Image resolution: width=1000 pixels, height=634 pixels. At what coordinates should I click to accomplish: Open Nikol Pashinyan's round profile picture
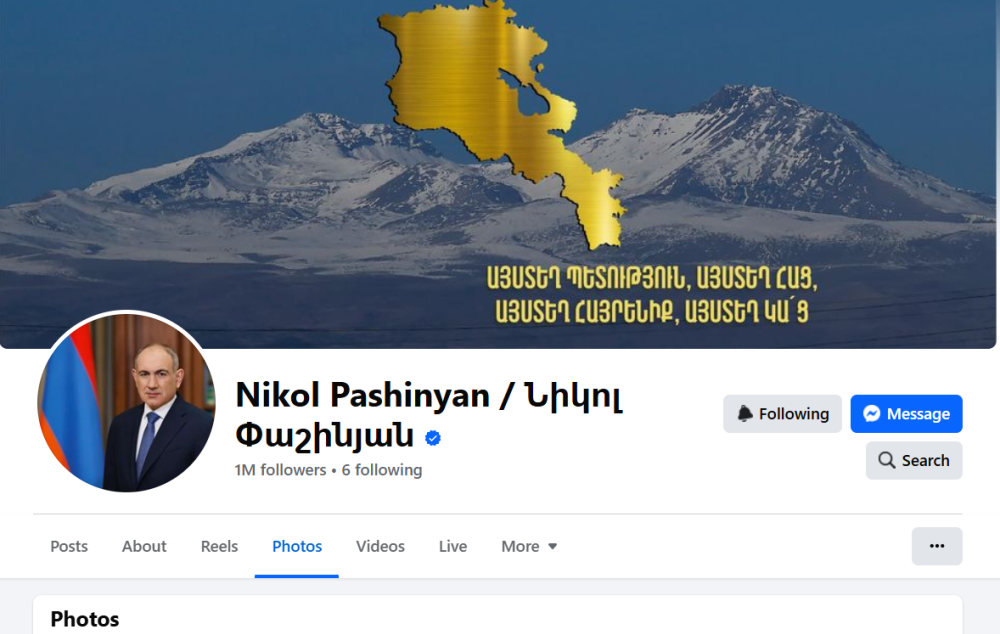click(126, 402)
